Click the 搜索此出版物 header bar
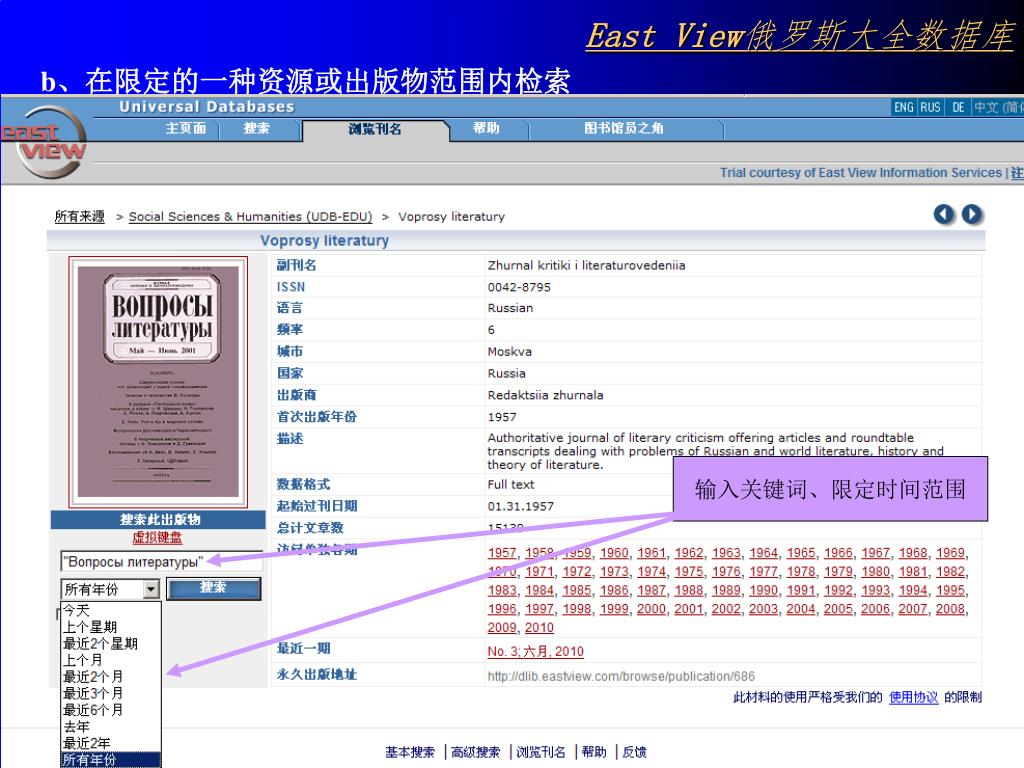 pyautogui.click(x=158, y=520)
